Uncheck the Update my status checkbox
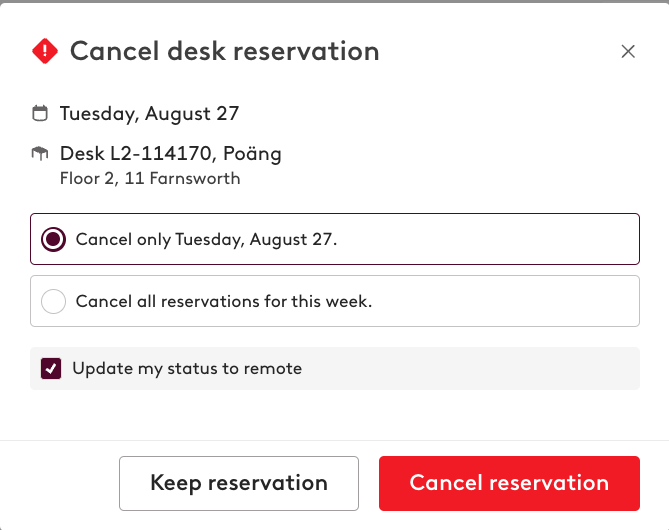The width and height of the screenshot is (669, 530). point(51,368)
